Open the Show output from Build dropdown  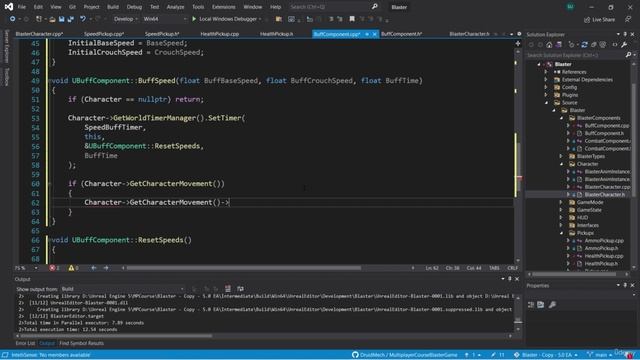point(122,289)
